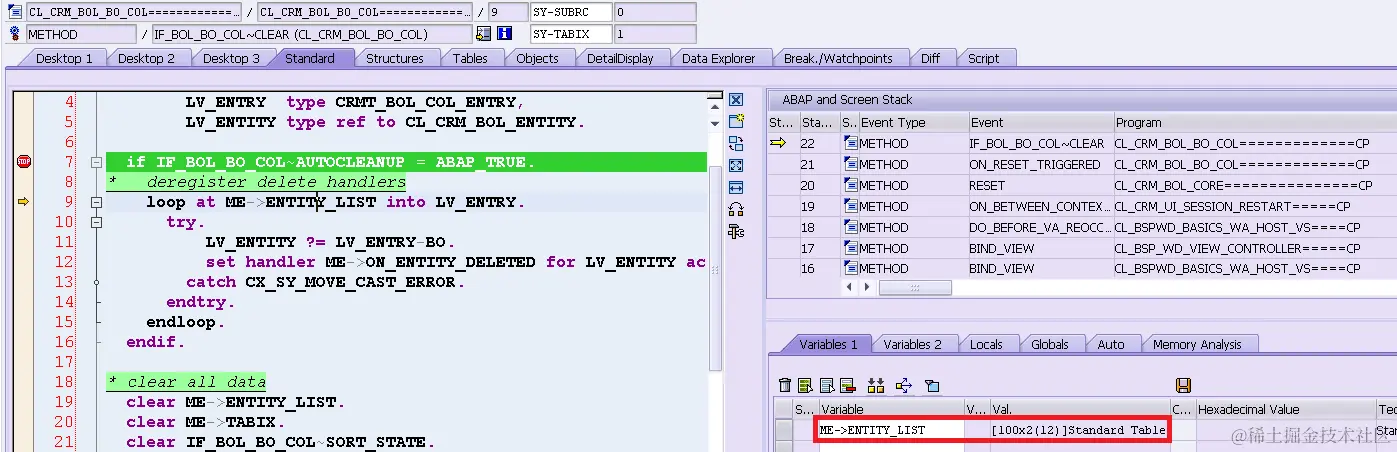Click the new tool icon in the vertical toolbar
This screenshot has height=452, width=1397.
click(x=736, y=122)
